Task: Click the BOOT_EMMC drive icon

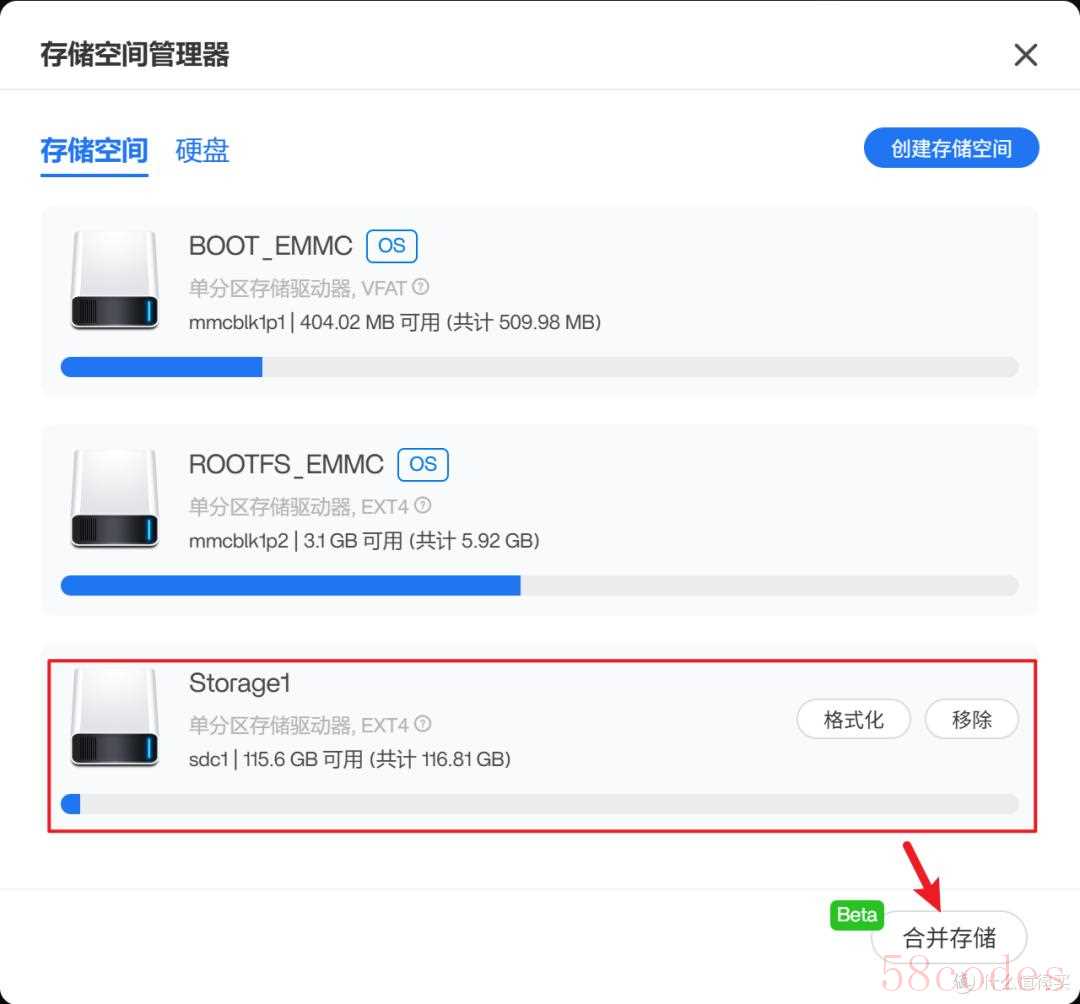Action: coord(114,280)
